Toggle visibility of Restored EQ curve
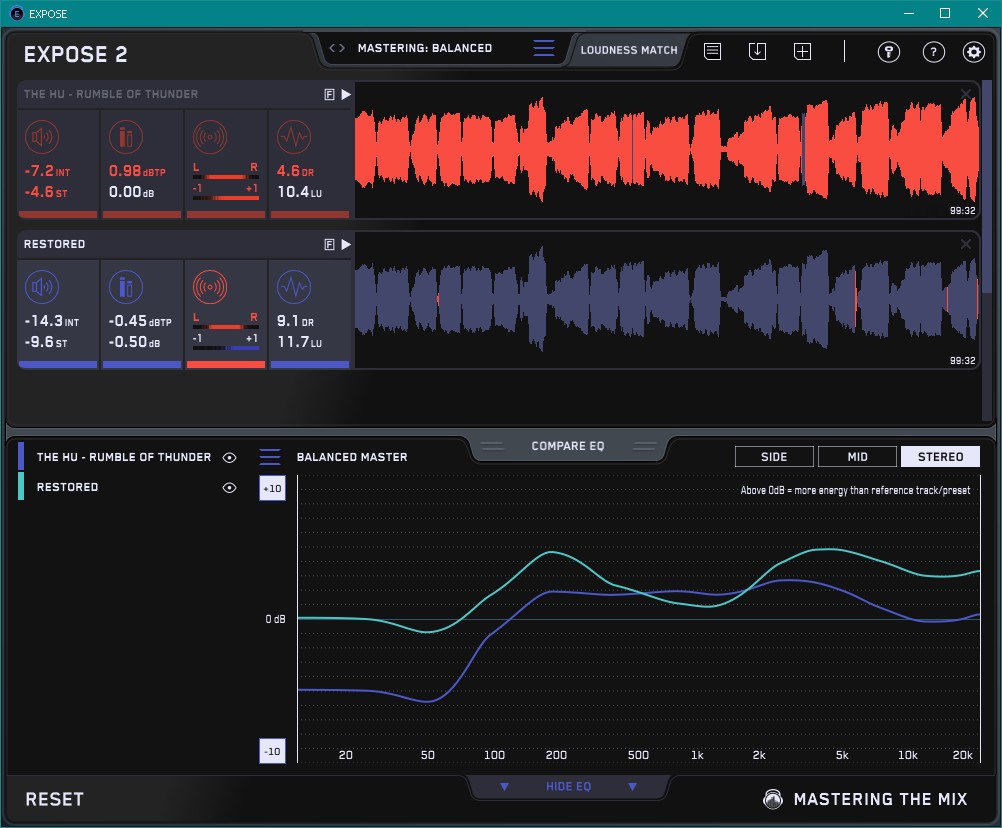 (x=230, y=488)
